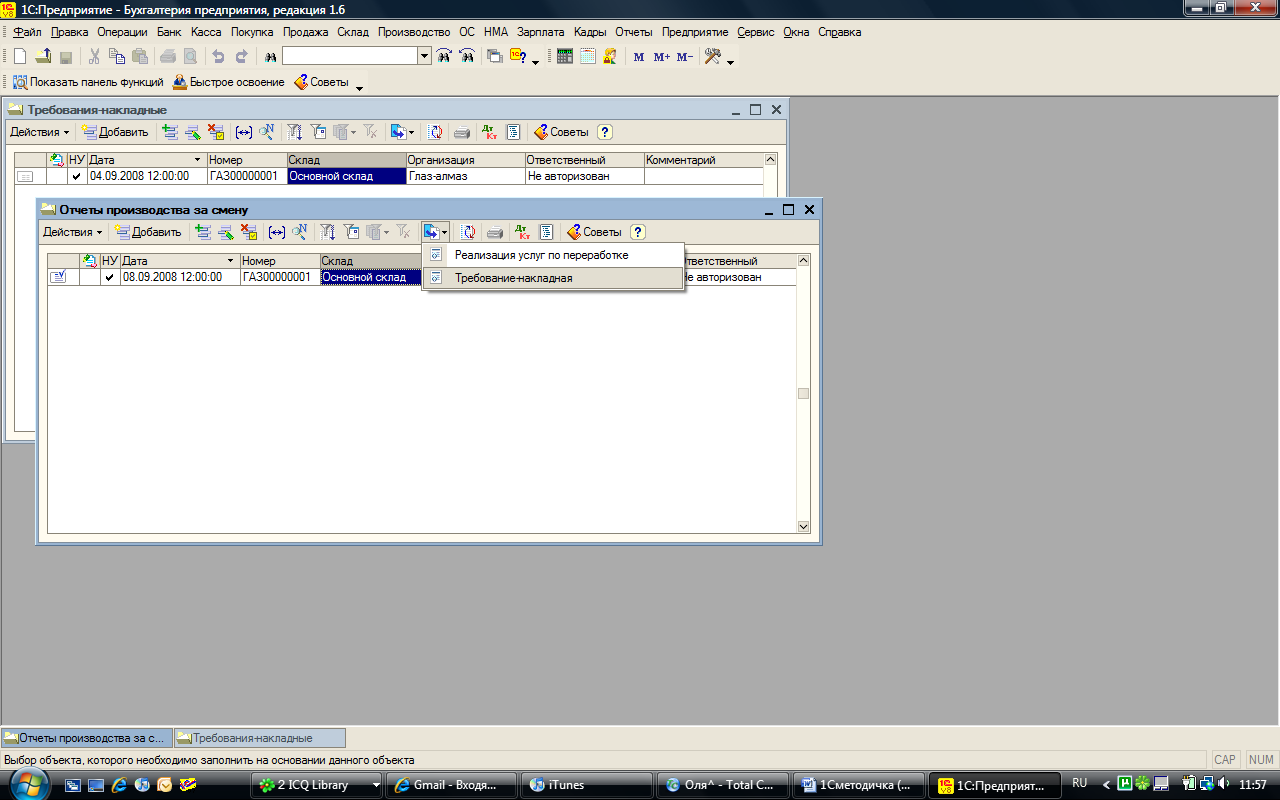Screen dimensions: 1280x800
Task: Toggle НУ checkmark in the 08.09.2008 row
Action: (110, 277)
